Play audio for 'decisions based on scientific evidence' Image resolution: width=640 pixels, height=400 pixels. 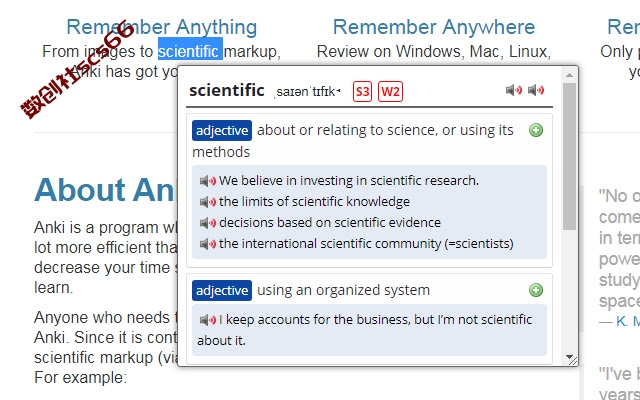coord(208,223)
